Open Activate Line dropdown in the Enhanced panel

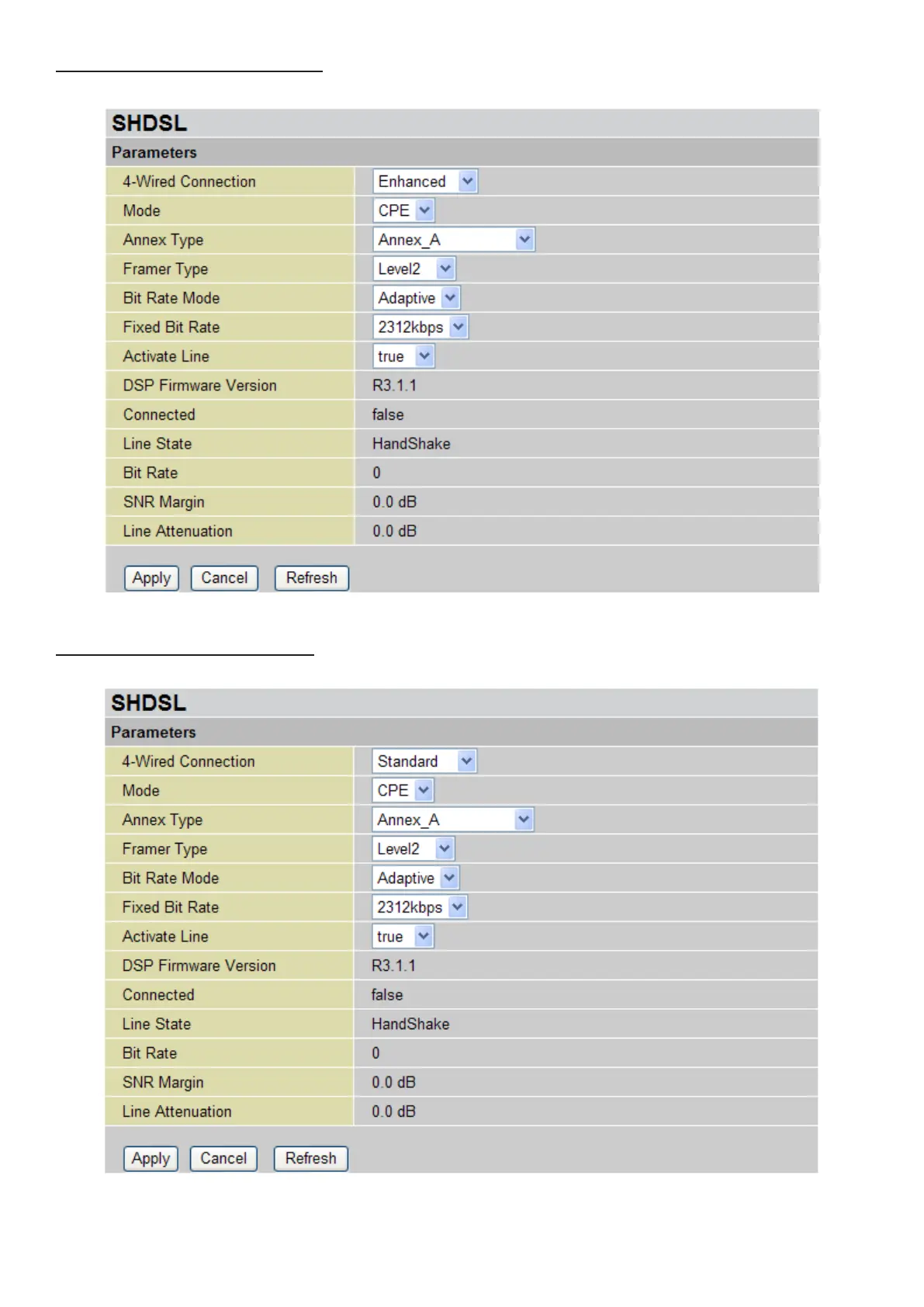403,356
